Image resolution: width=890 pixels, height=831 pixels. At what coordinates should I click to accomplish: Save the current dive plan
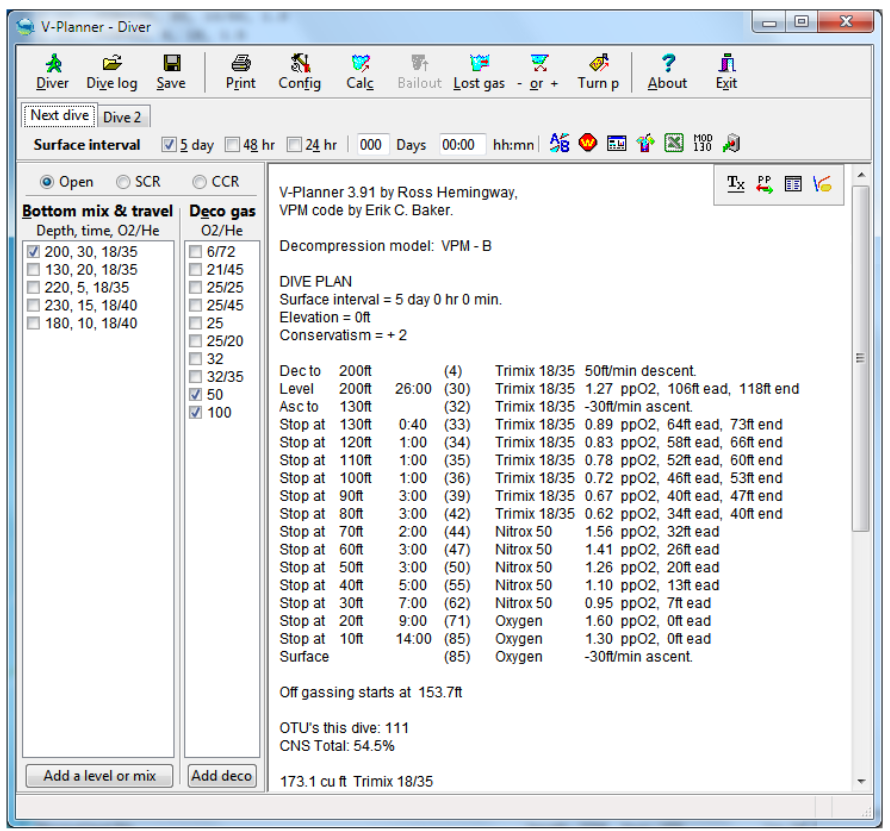(171, 71)
